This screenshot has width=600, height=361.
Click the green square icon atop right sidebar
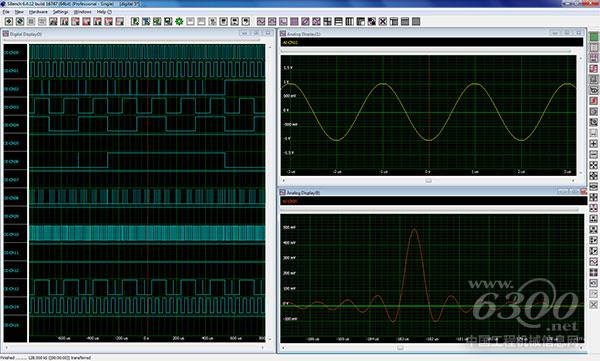coord(593,37)
